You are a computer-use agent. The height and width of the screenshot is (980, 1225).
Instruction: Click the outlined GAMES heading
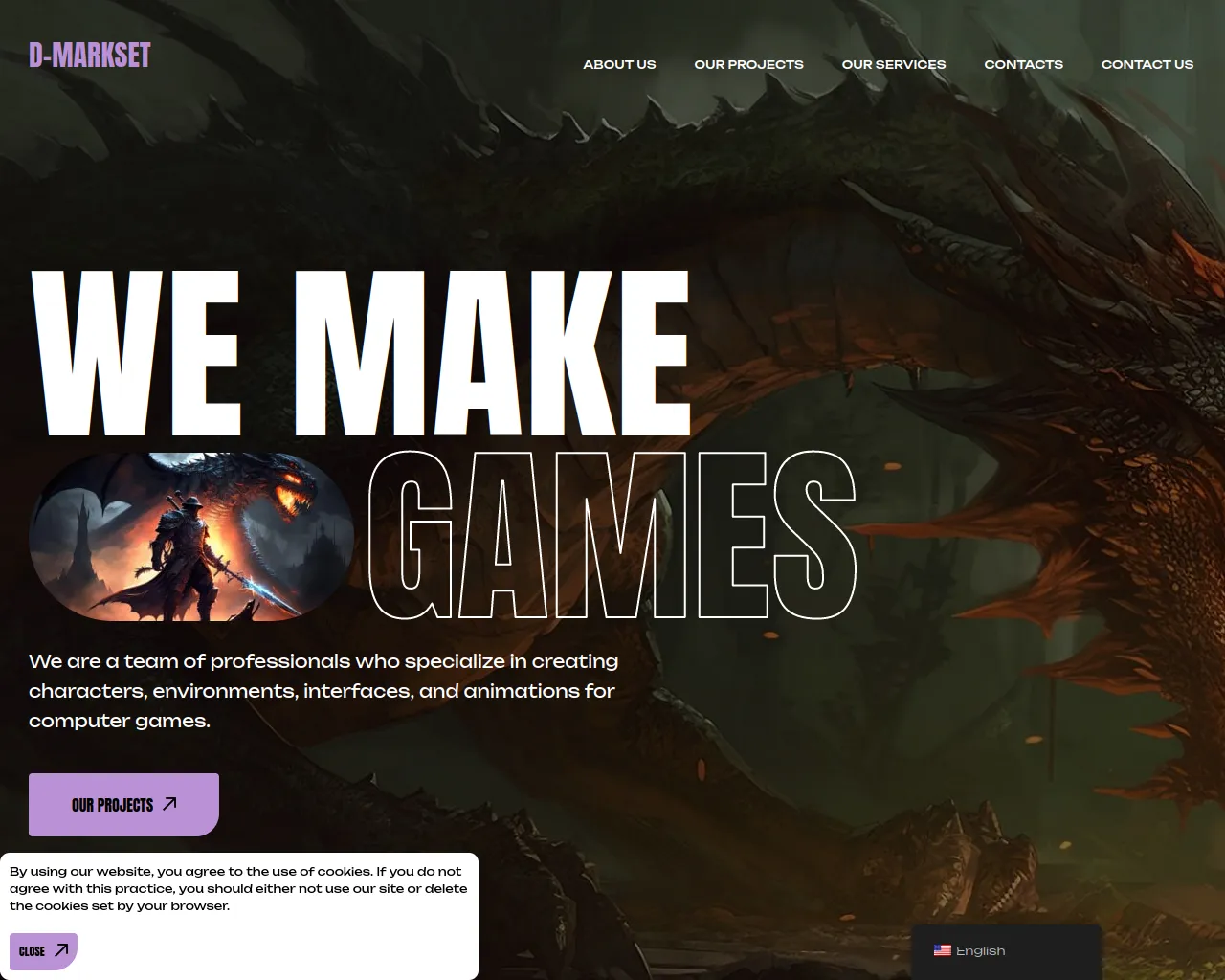[x=612, y=535]
